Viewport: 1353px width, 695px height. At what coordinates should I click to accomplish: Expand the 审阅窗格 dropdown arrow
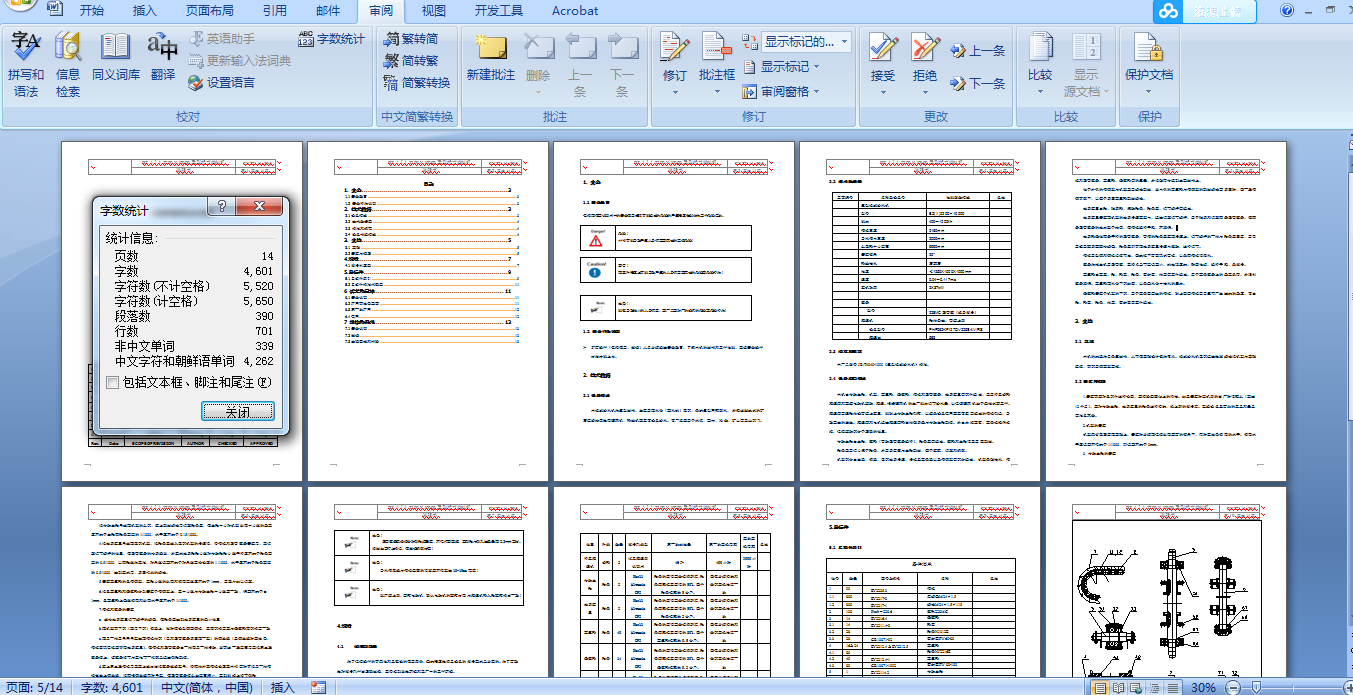(816, 92)
